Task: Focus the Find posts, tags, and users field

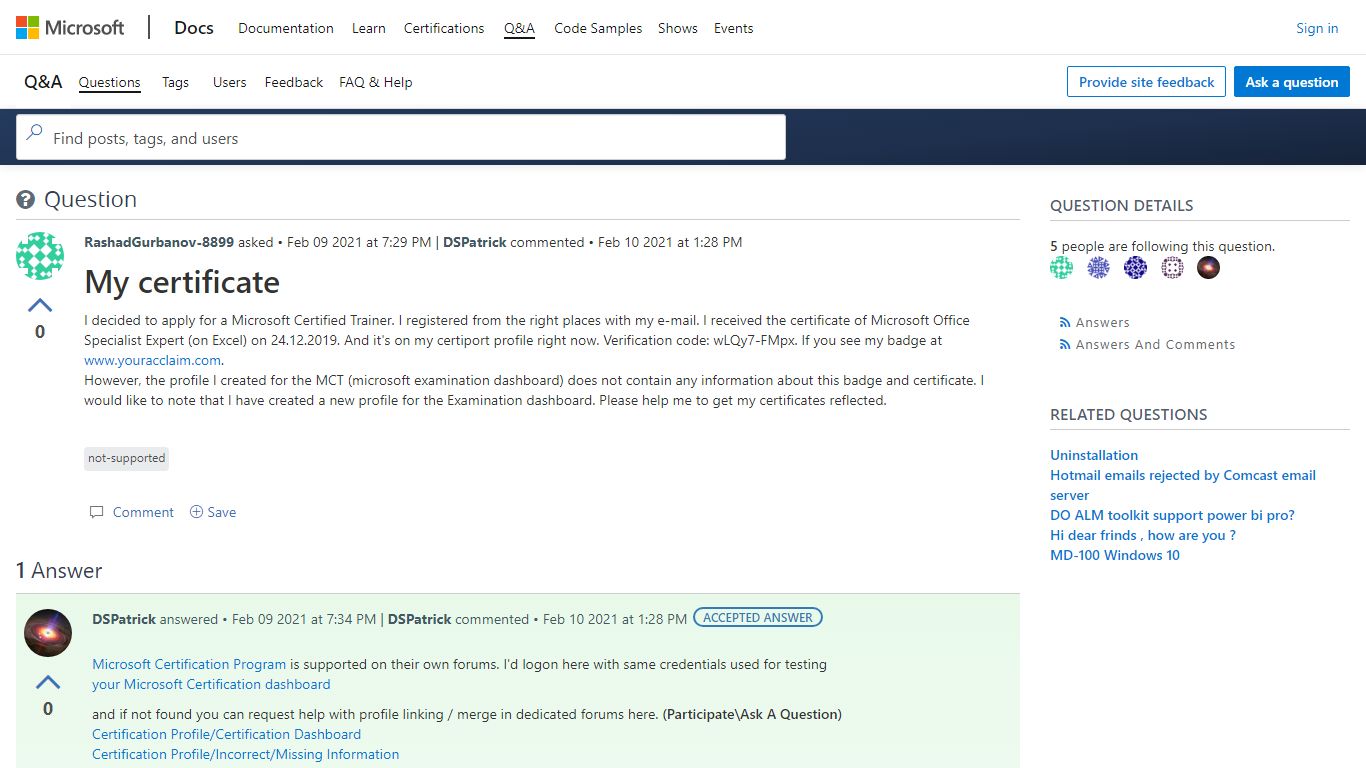Action: (401, 137)
